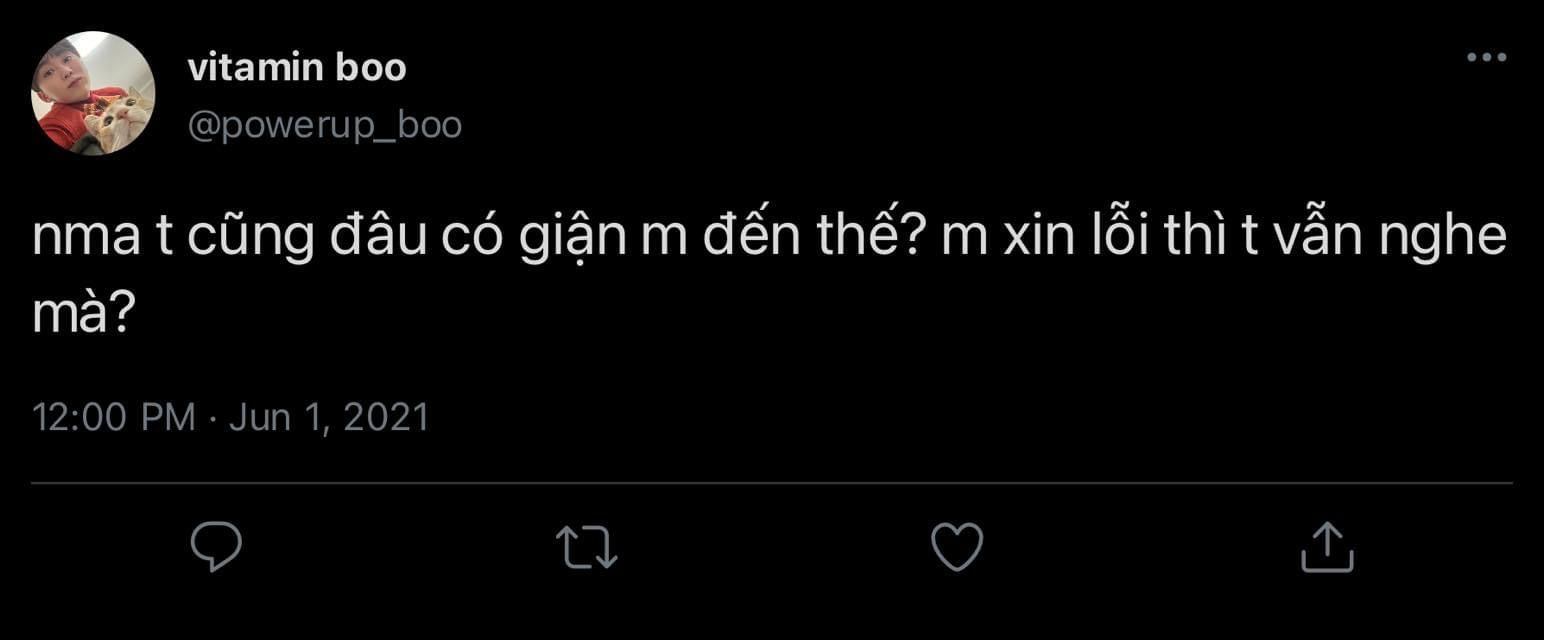Click the Jun 1, 2021 date
The image size is (1544, 640).
[x=329, y=416]
